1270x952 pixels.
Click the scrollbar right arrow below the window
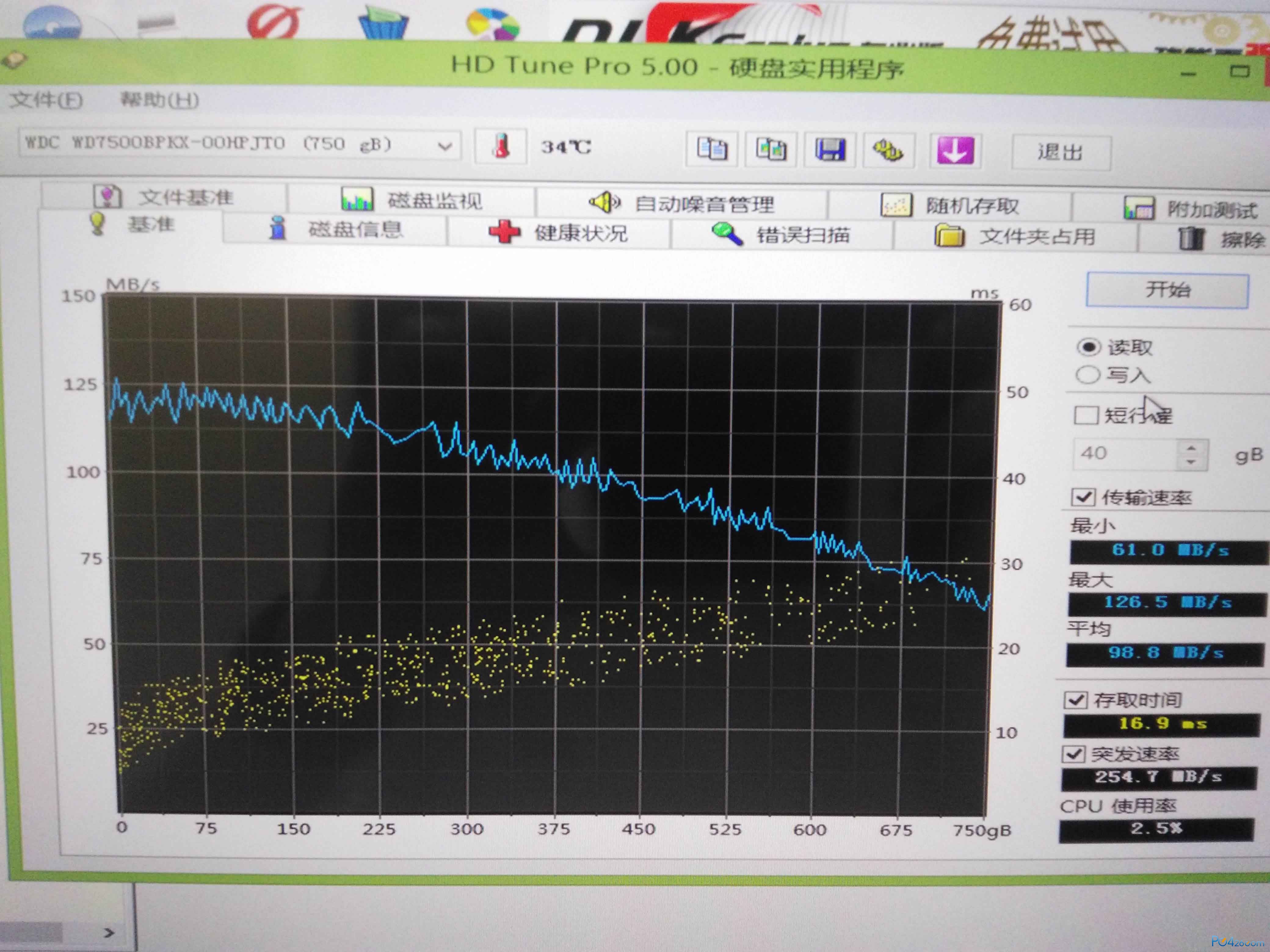[x=108, y=932]
